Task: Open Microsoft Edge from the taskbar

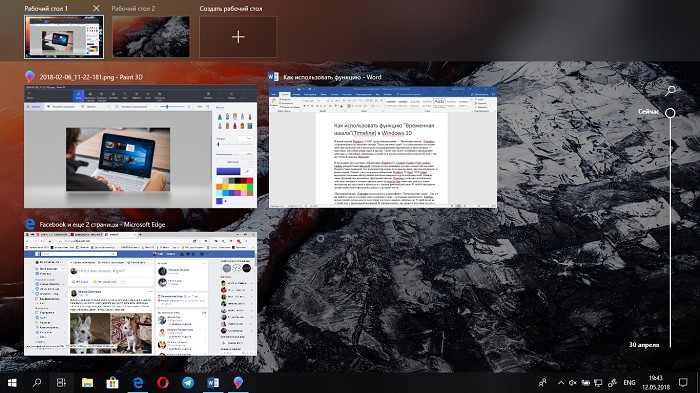Action: (138, 383)
